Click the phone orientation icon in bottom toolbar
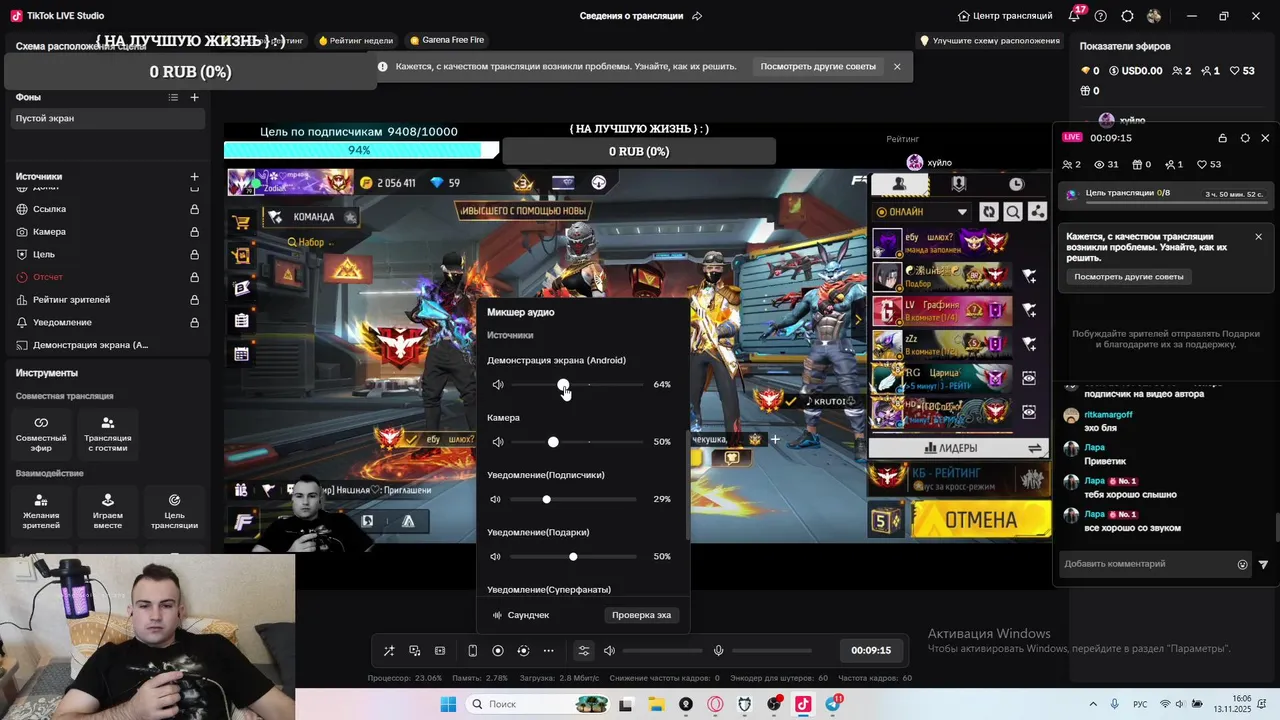Image resolution: width=1280 pixels, height=720 pixels. click(x=473, y=651)
